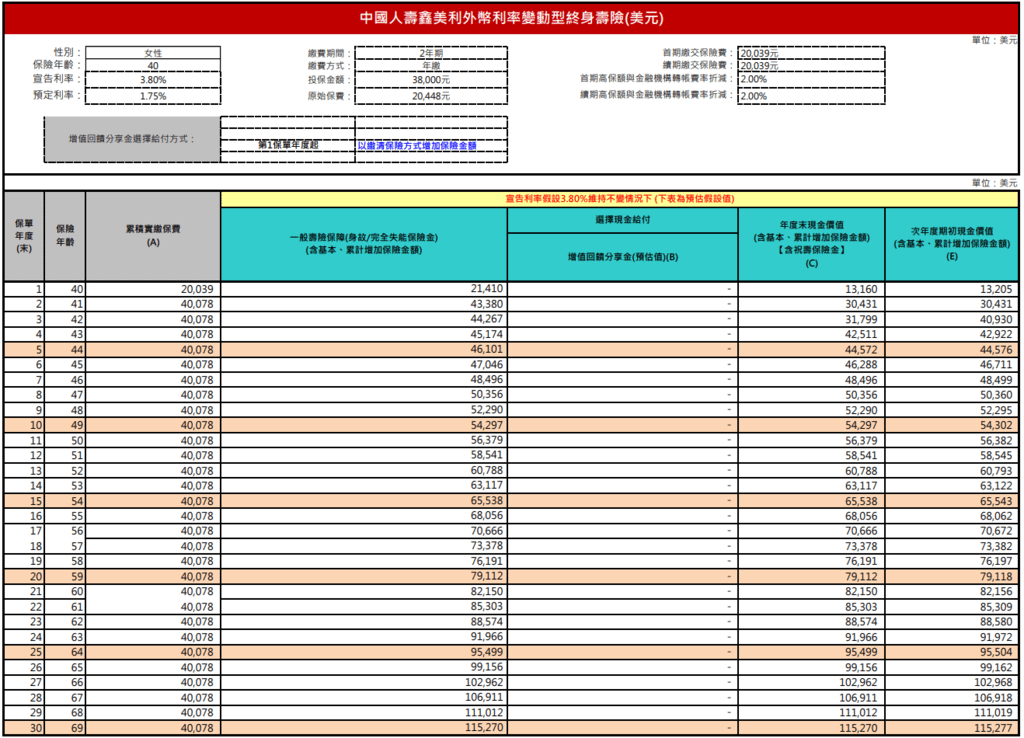Click the declared rate field 3.80%
This screenshot has width=1024, height=738.
click(153, 80)
